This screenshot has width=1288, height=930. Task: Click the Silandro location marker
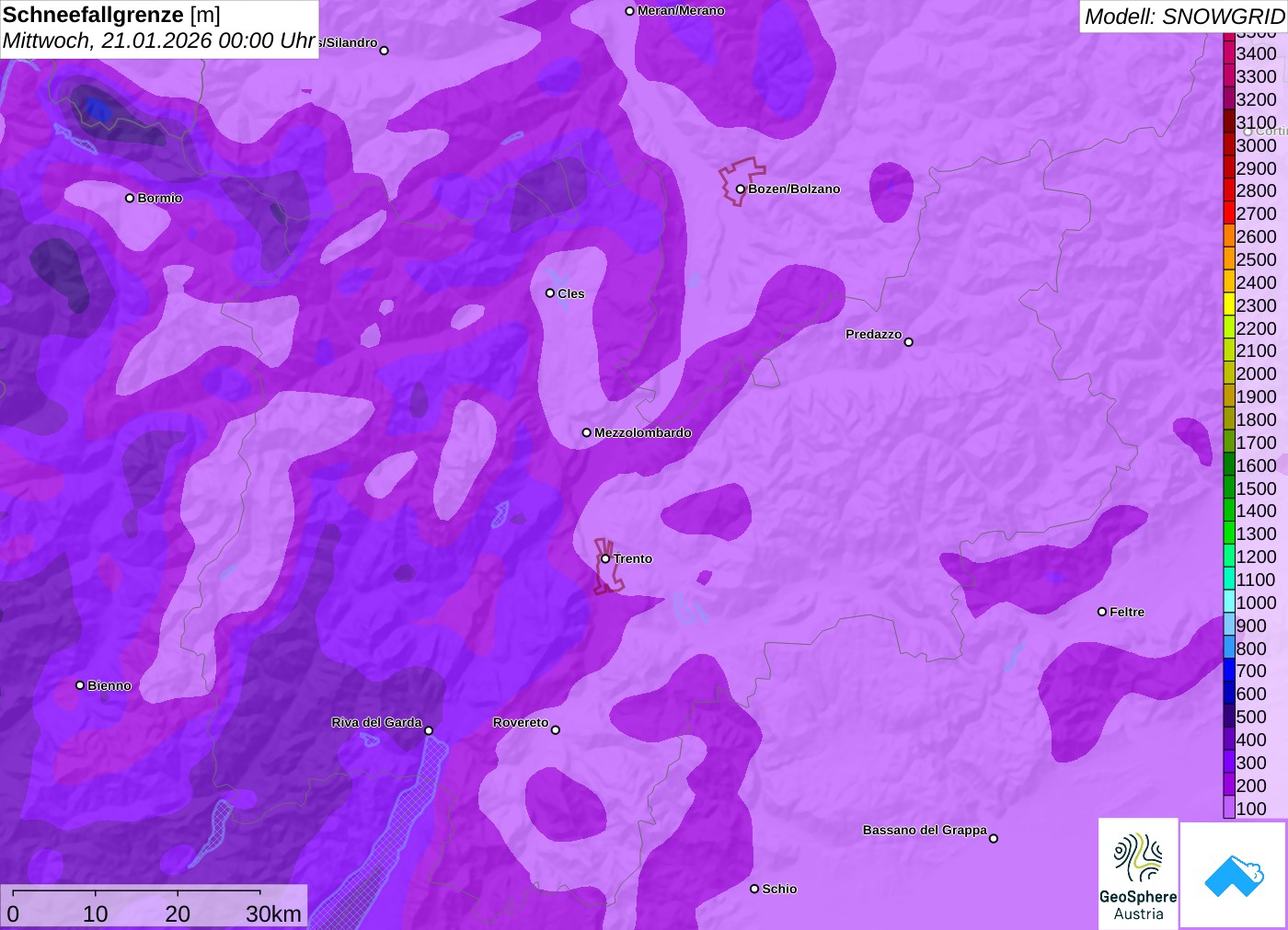click(x=385, y=51)
